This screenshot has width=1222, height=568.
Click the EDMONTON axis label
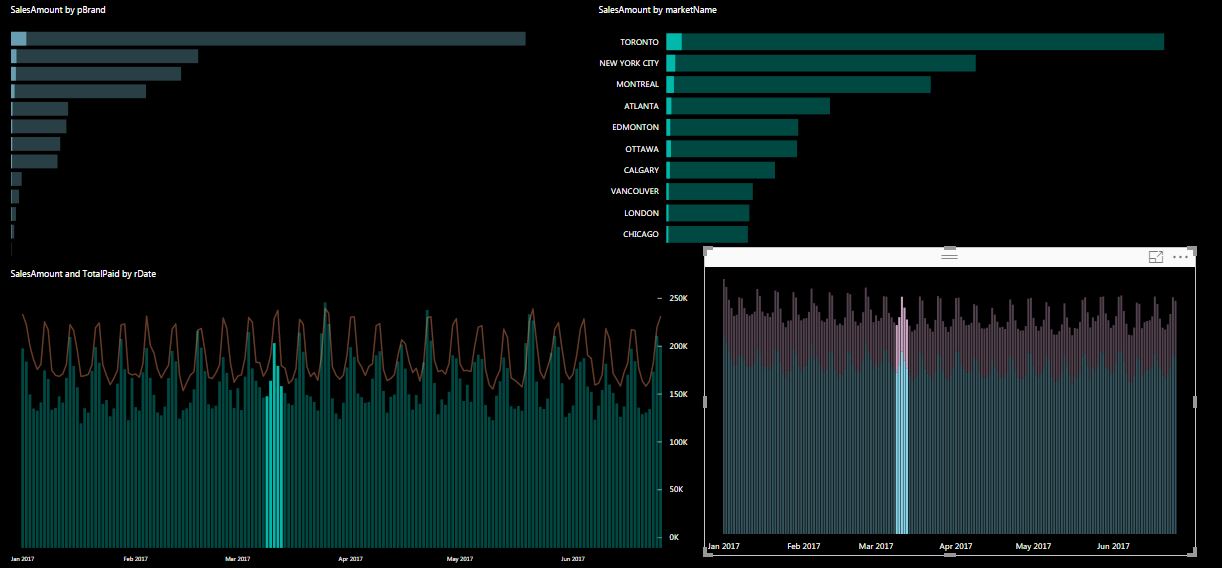click(636, 127)
